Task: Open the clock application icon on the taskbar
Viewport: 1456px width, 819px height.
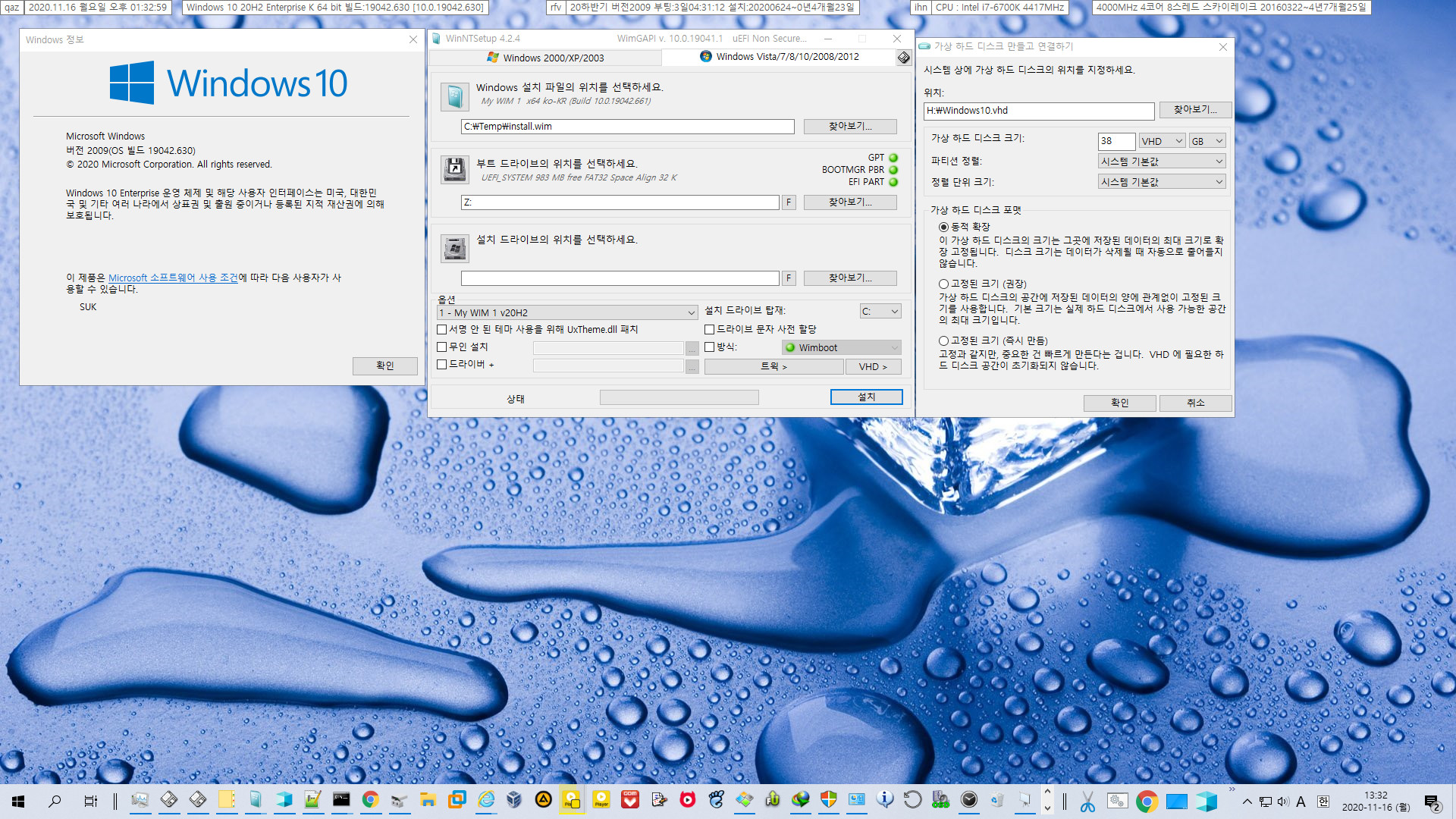Action: tap(969, 799)
